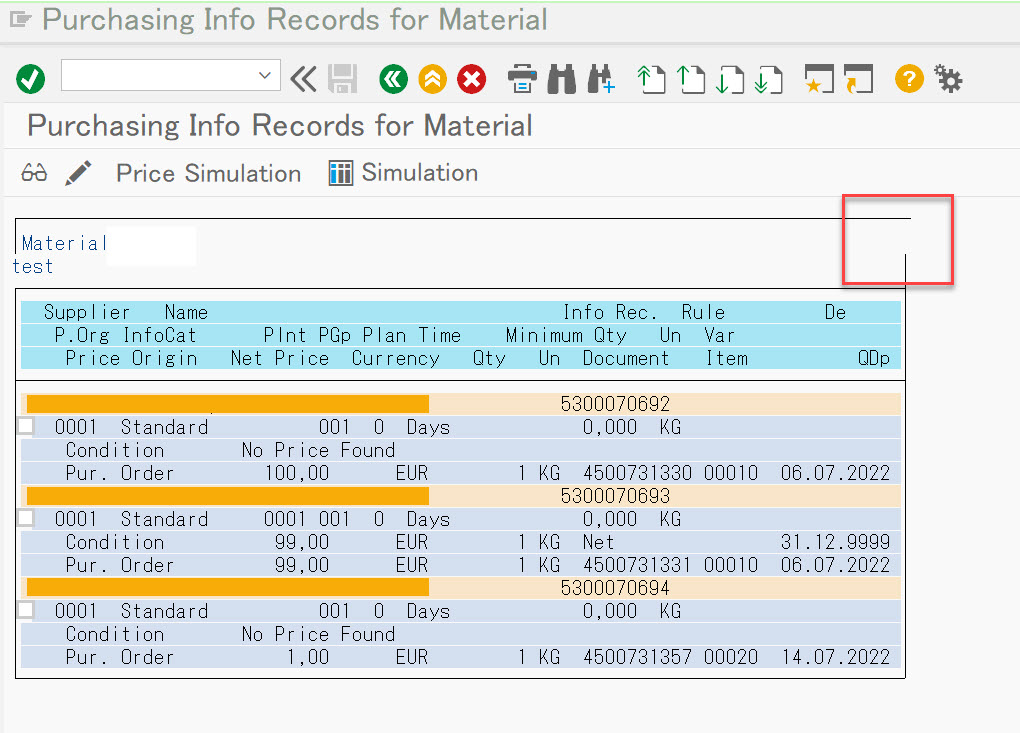This screenshot has height=733, width=1020.
Task: Click the date 31.12.9999
Action: pyautogui.click(x=835, y=542)
